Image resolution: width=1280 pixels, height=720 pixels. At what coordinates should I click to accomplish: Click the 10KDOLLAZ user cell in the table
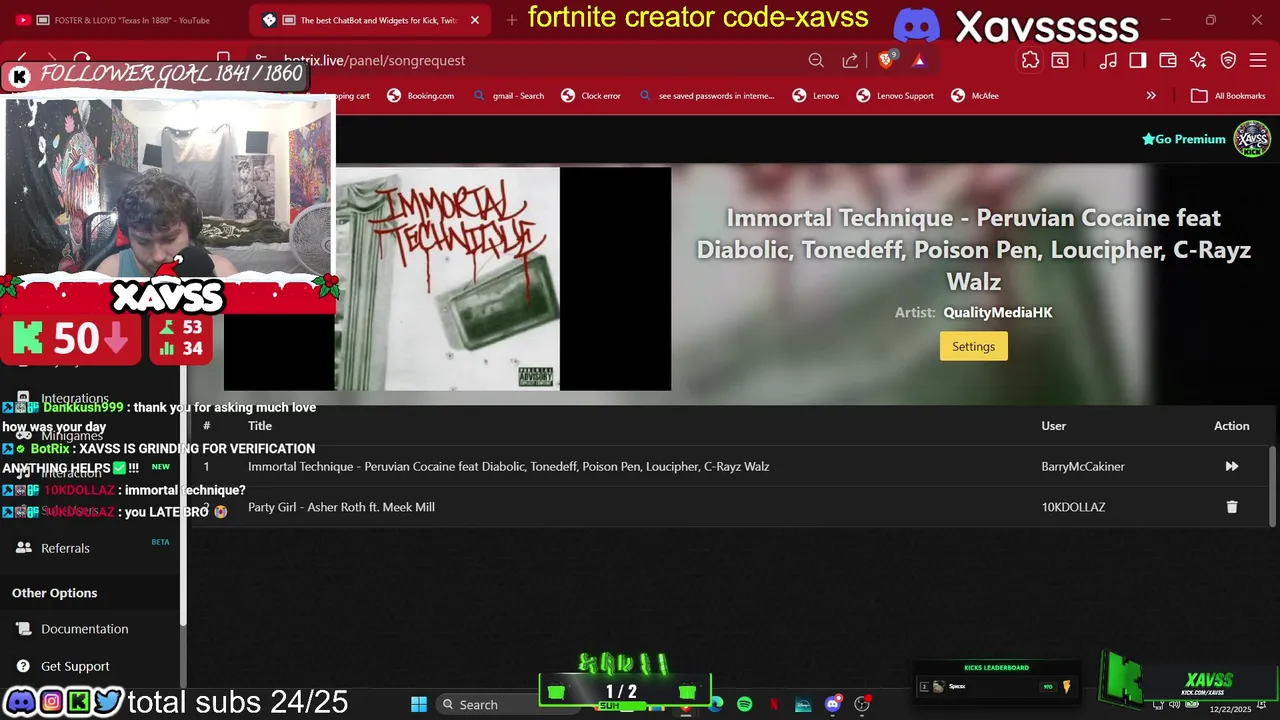coord(1073,507)
